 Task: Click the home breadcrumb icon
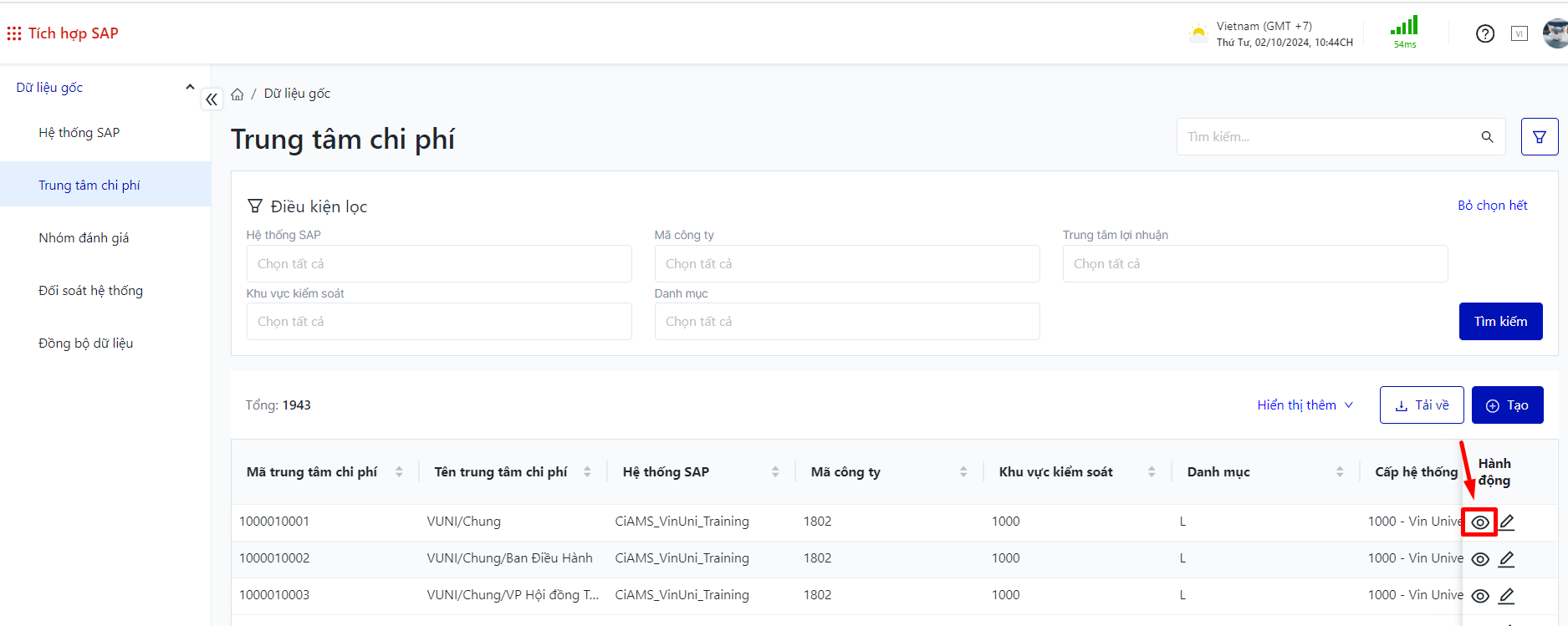(x=237, y=94)
